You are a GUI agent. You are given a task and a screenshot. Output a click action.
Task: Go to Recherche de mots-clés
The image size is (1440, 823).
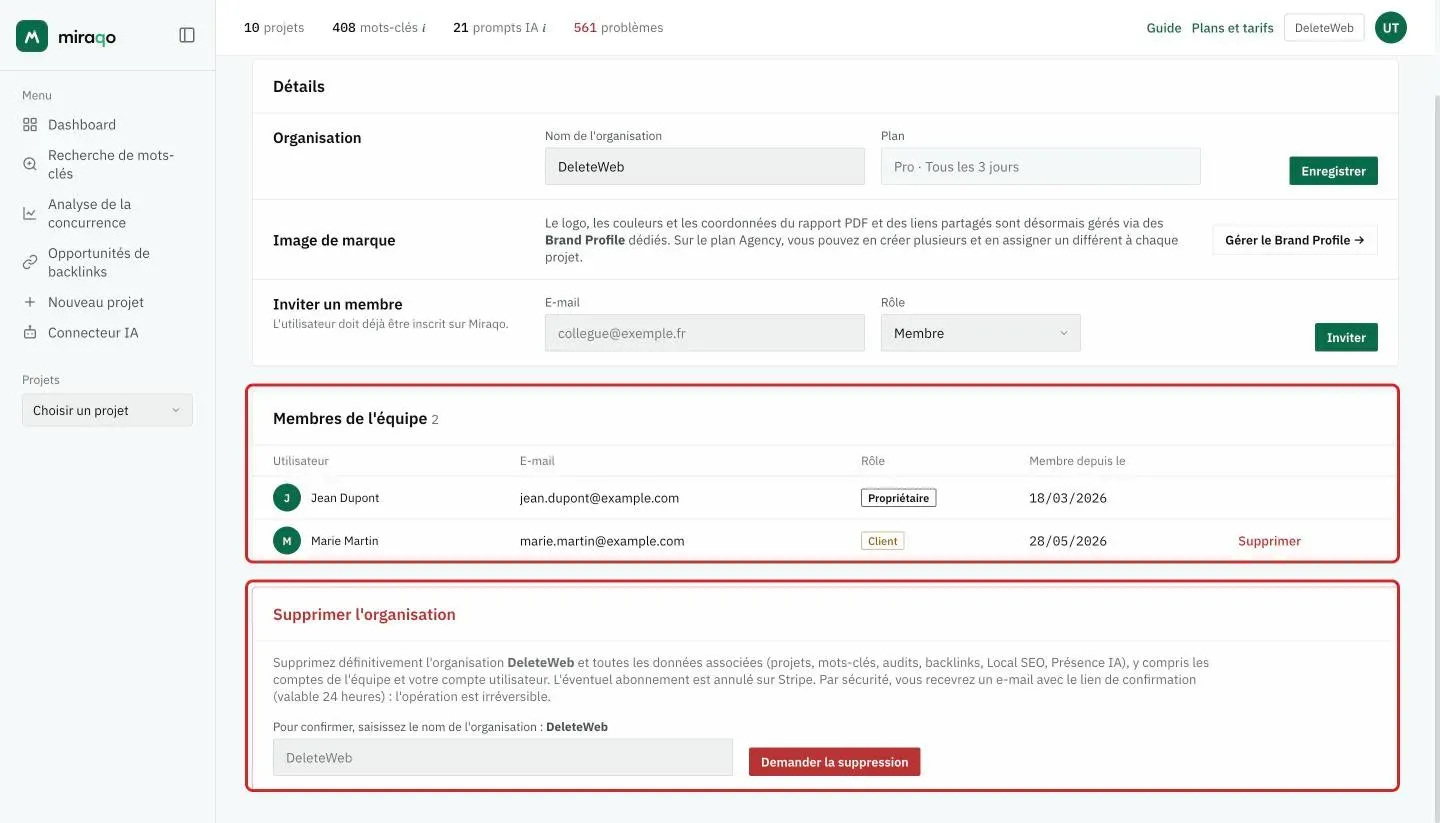111,164
